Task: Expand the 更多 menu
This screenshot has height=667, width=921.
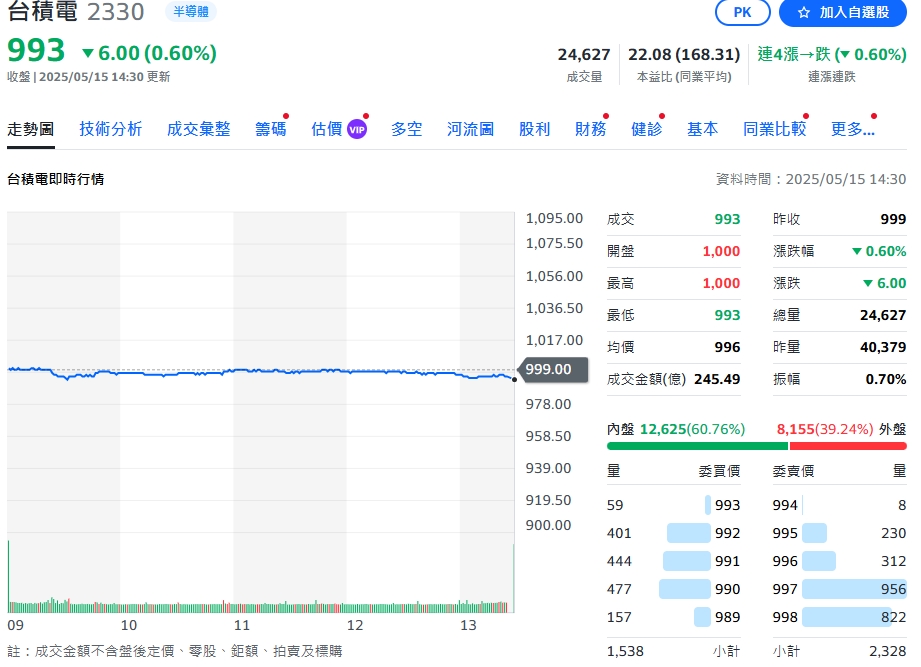Action: (x=852, y=129)
